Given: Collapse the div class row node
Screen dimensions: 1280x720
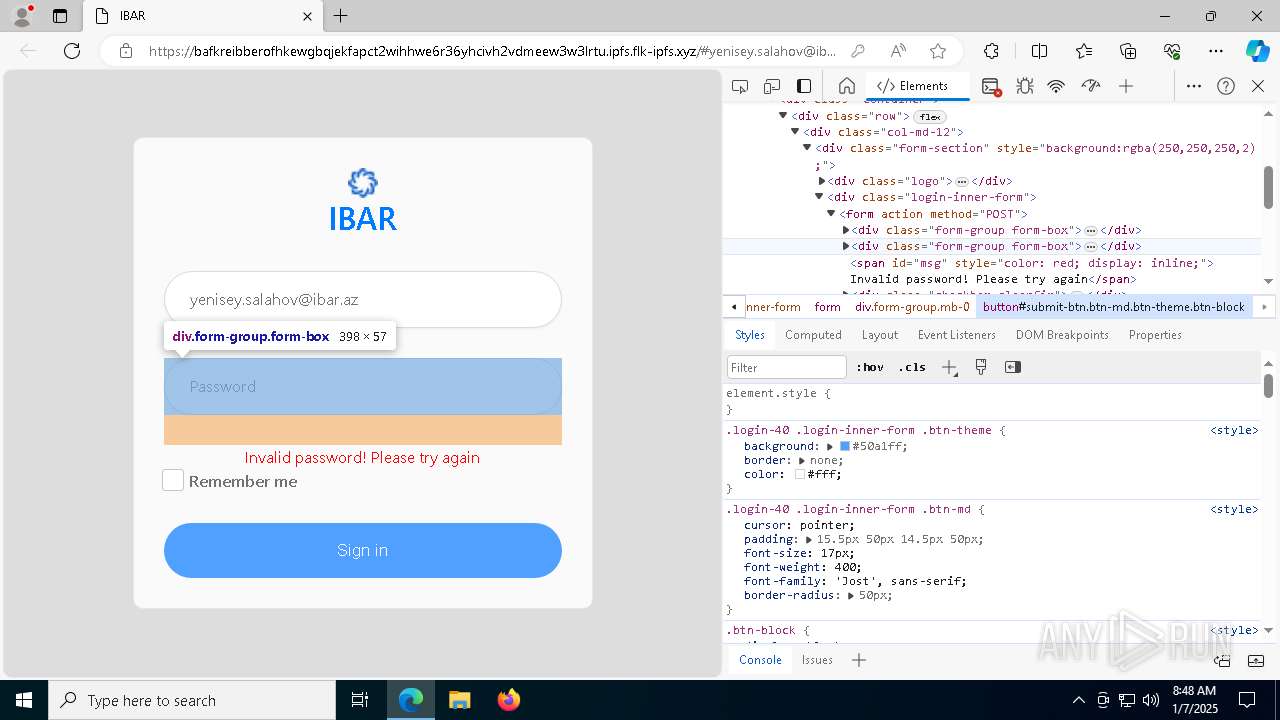Looking at the screenshot, I should (x=783, y=116).
